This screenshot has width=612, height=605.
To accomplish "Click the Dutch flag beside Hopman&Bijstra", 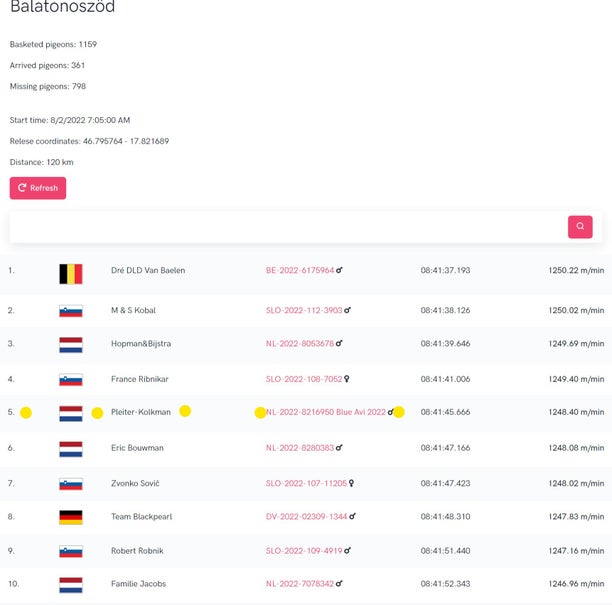I will (x=71, y=345).
